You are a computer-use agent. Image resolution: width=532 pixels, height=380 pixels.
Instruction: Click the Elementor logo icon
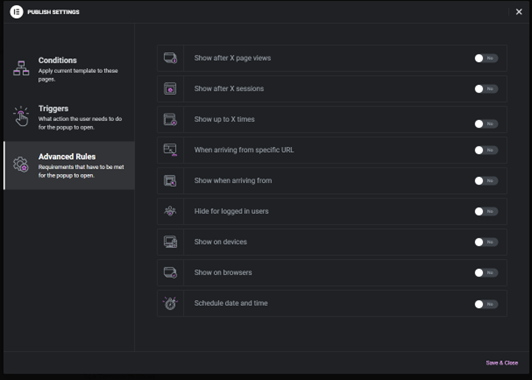click(x=16, y=12)
